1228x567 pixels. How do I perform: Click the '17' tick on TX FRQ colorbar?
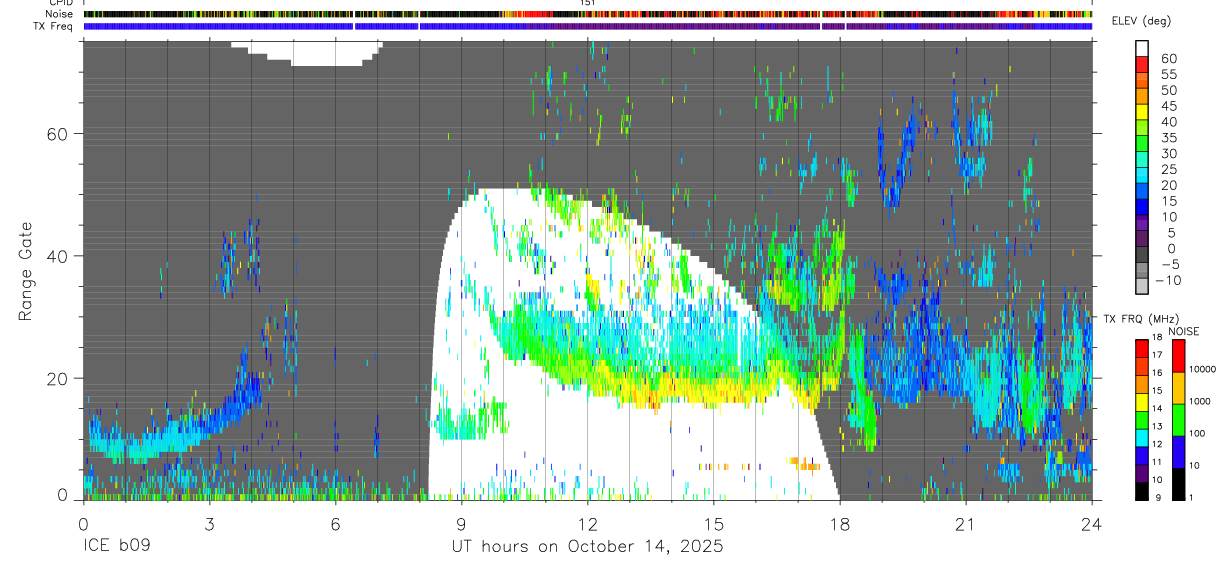coord(1159,355)
